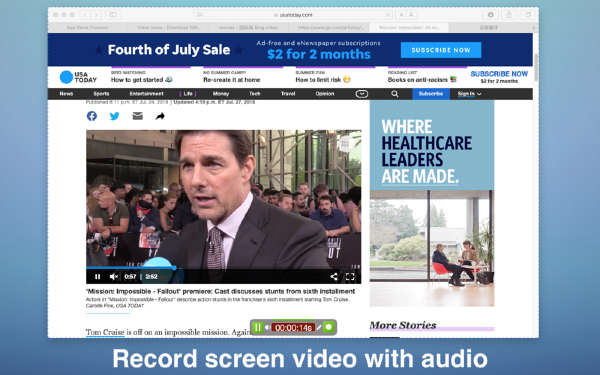Enter fullscreen on the video player
Image resolution: width=600 pixels, height=375 pixels.
[x=350, y=276]
